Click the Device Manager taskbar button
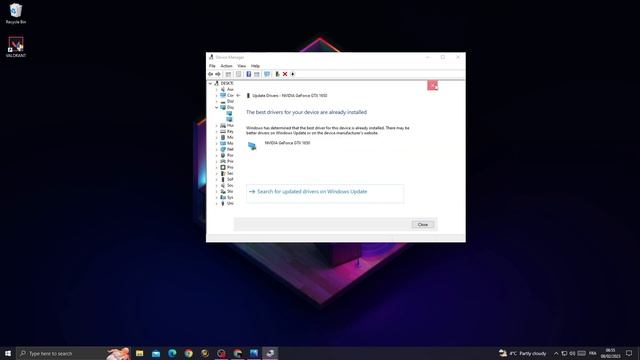This screenshot has height=360, width=640. pyautogui.click(x=270, y=353)
